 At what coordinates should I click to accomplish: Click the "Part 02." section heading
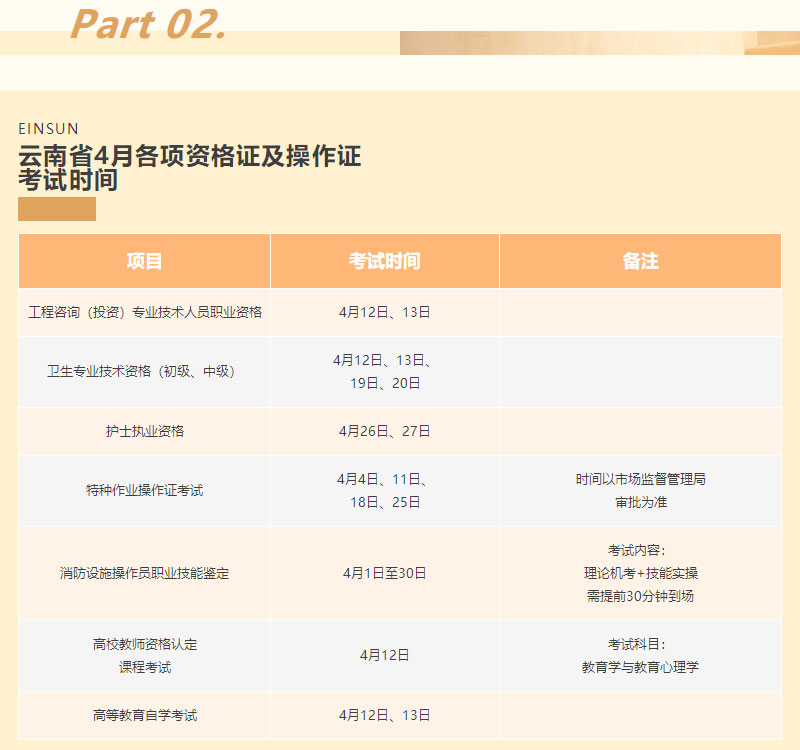point(148,24)
